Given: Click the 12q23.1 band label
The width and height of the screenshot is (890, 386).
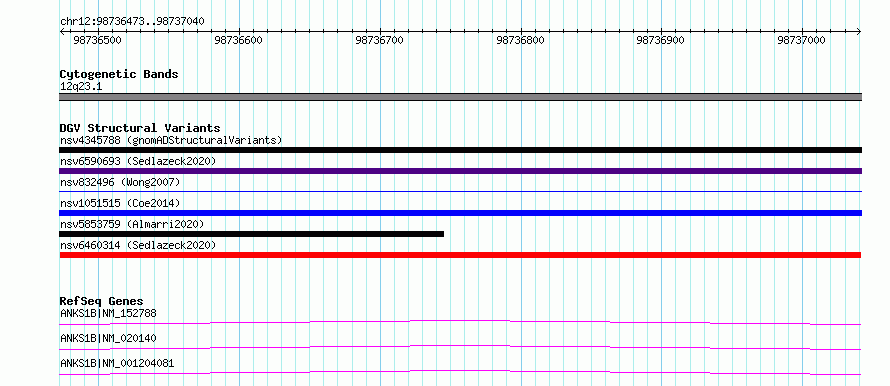Looking at the screenshot, I should tap(81, 87).
